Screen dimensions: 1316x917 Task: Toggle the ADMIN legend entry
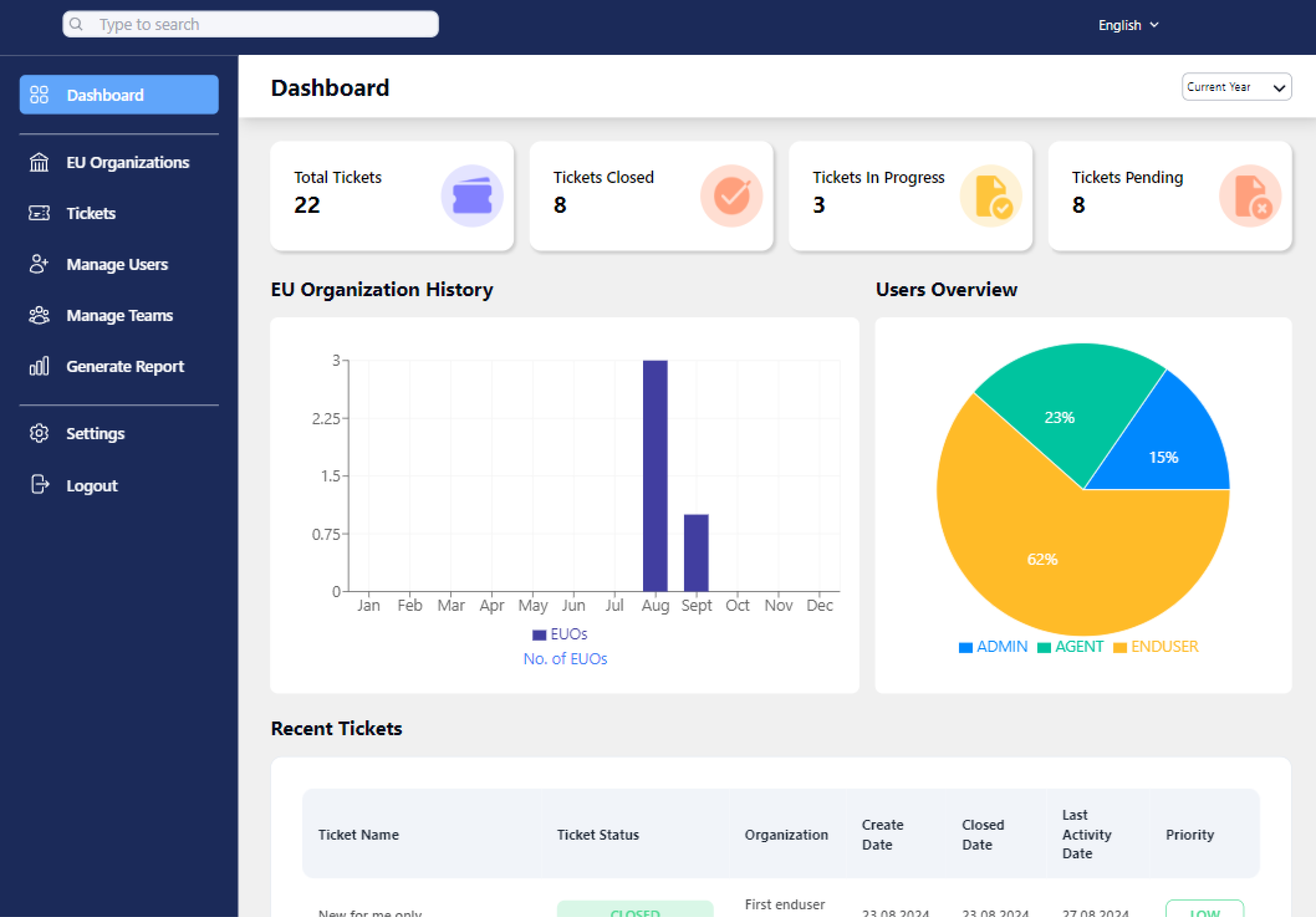click(993, 647)
